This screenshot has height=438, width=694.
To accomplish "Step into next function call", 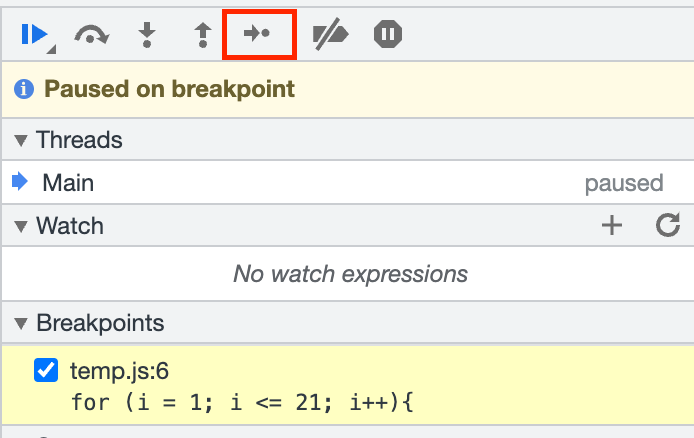I will [x=147, y=35].
